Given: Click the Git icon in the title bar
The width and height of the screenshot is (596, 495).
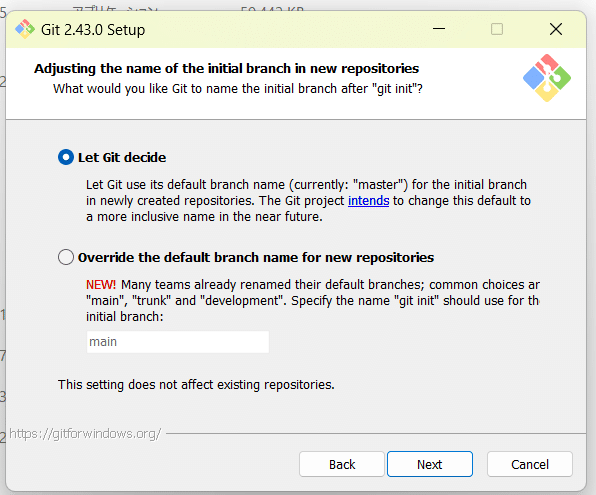Looking at the screenshot, I should pyautogui.click(x=25, y=29).
